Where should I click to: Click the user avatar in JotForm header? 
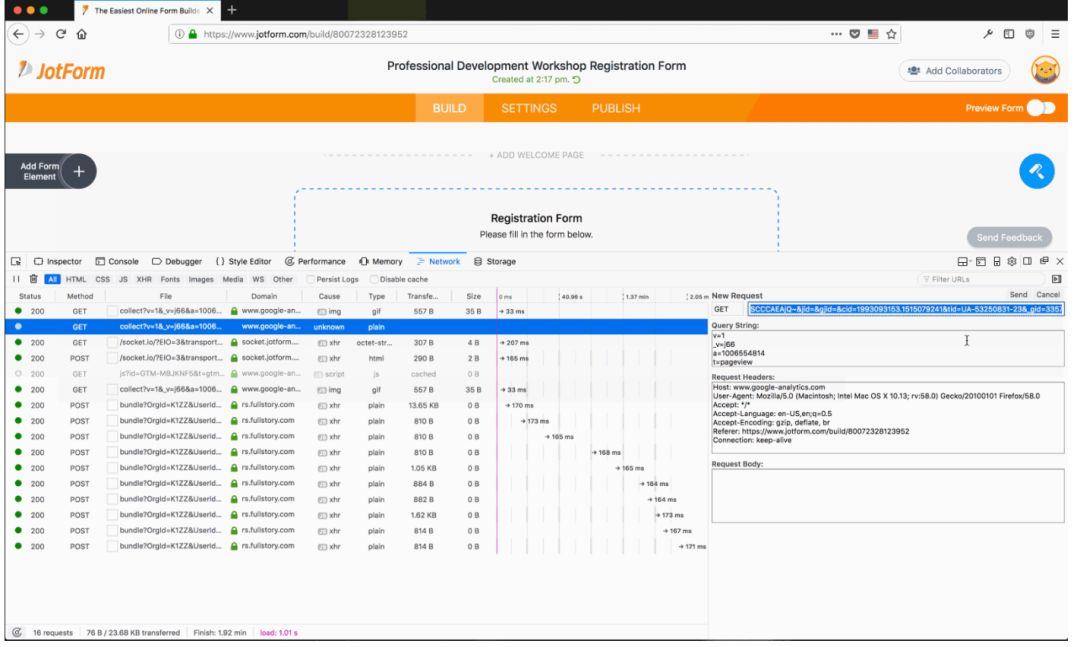pos(1045,71)
